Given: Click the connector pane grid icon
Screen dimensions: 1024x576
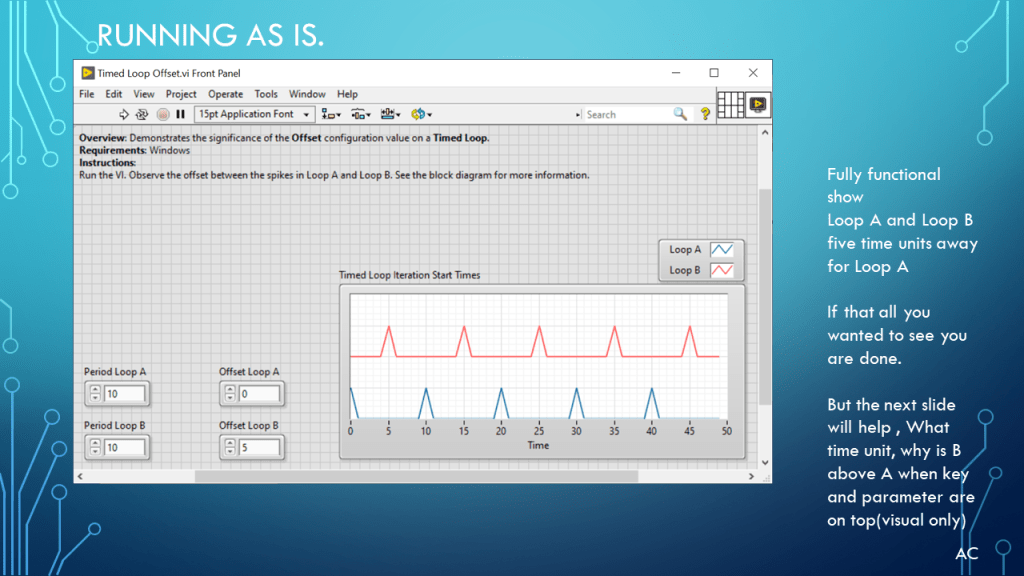Looking at the screenshot, I should click(x=732, y=104).
